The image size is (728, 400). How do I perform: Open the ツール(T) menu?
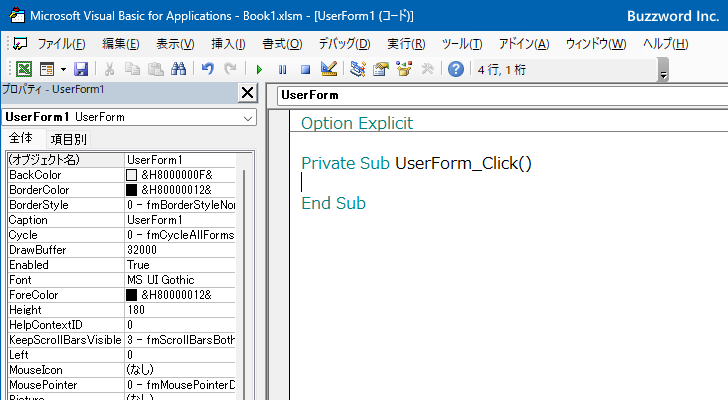click(462, 44)
